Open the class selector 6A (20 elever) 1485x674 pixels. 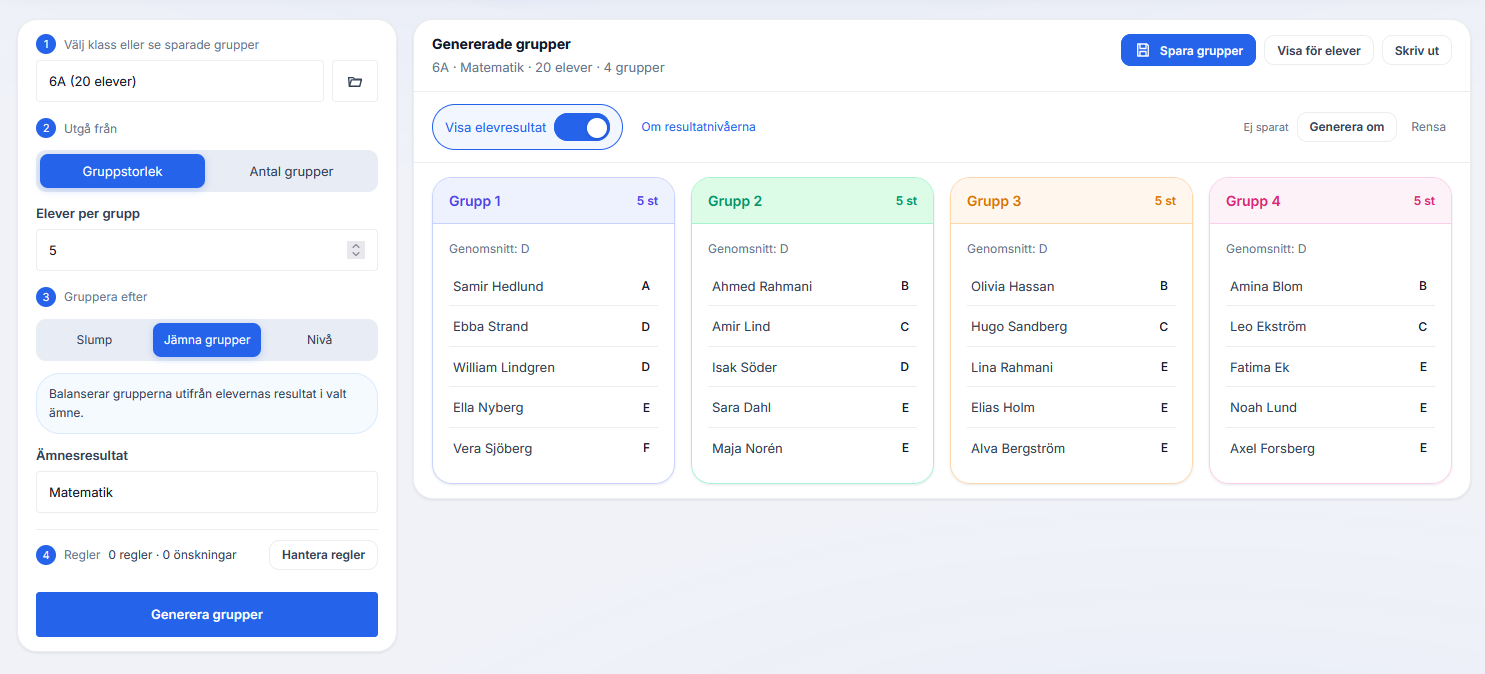click(x=180, y=81)
